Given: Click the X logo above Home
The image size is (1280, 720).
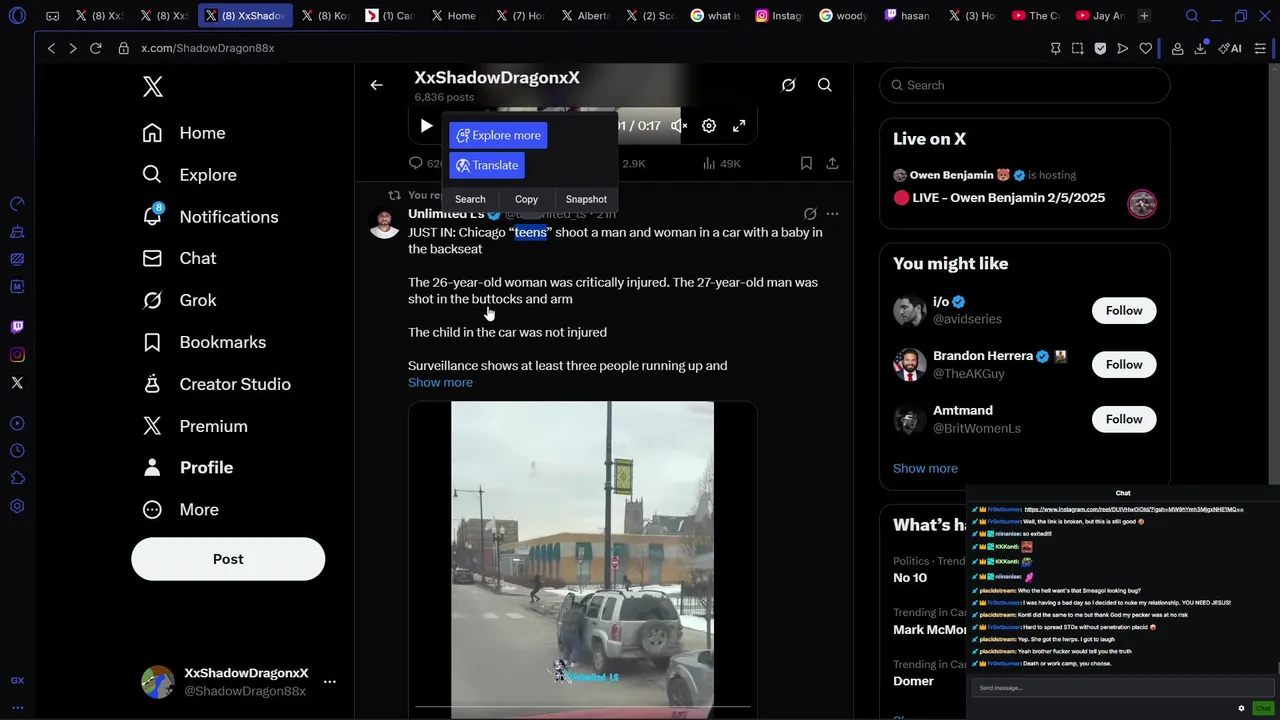Looking at the screenshot, I should (x=153, y=87).
